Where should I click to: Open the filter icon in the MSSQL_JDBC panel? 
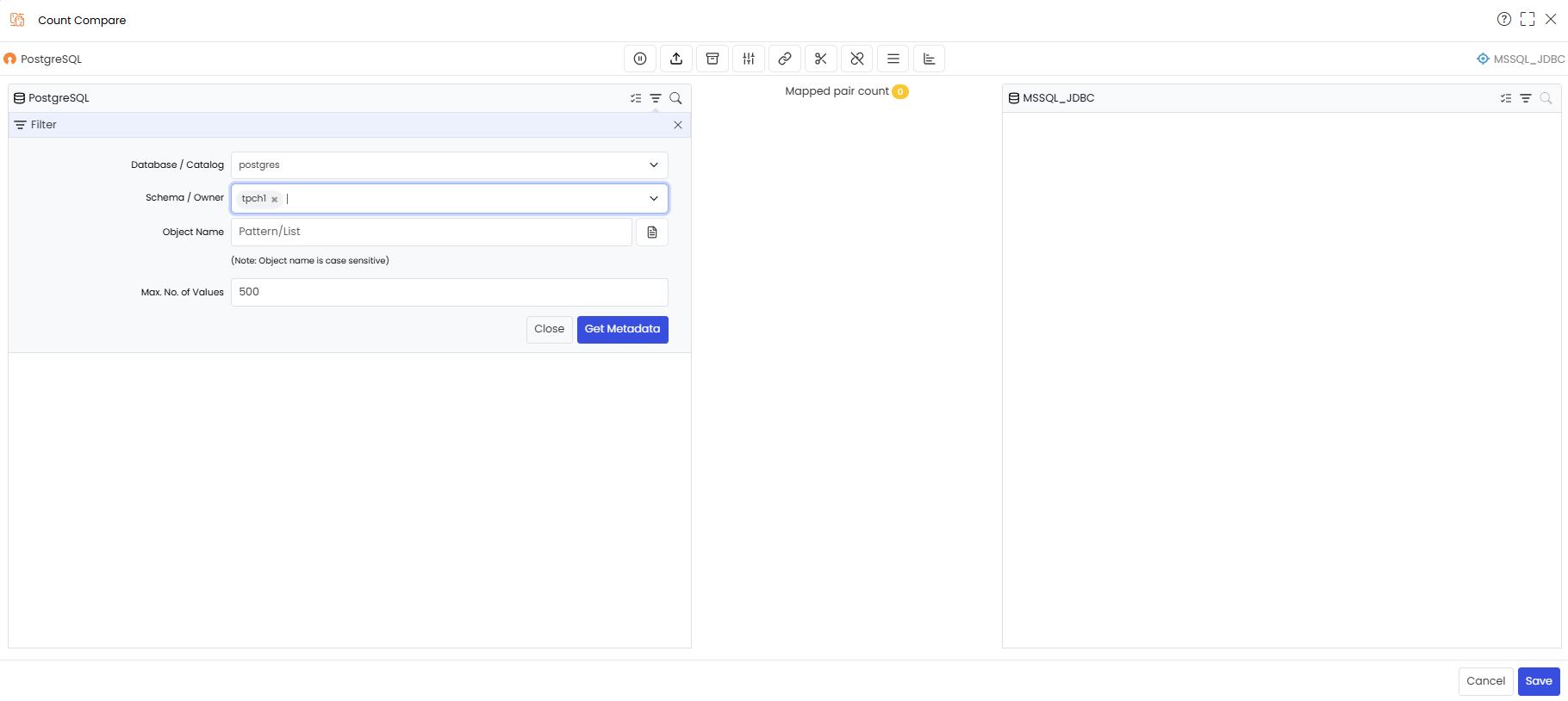(1526, 98)
